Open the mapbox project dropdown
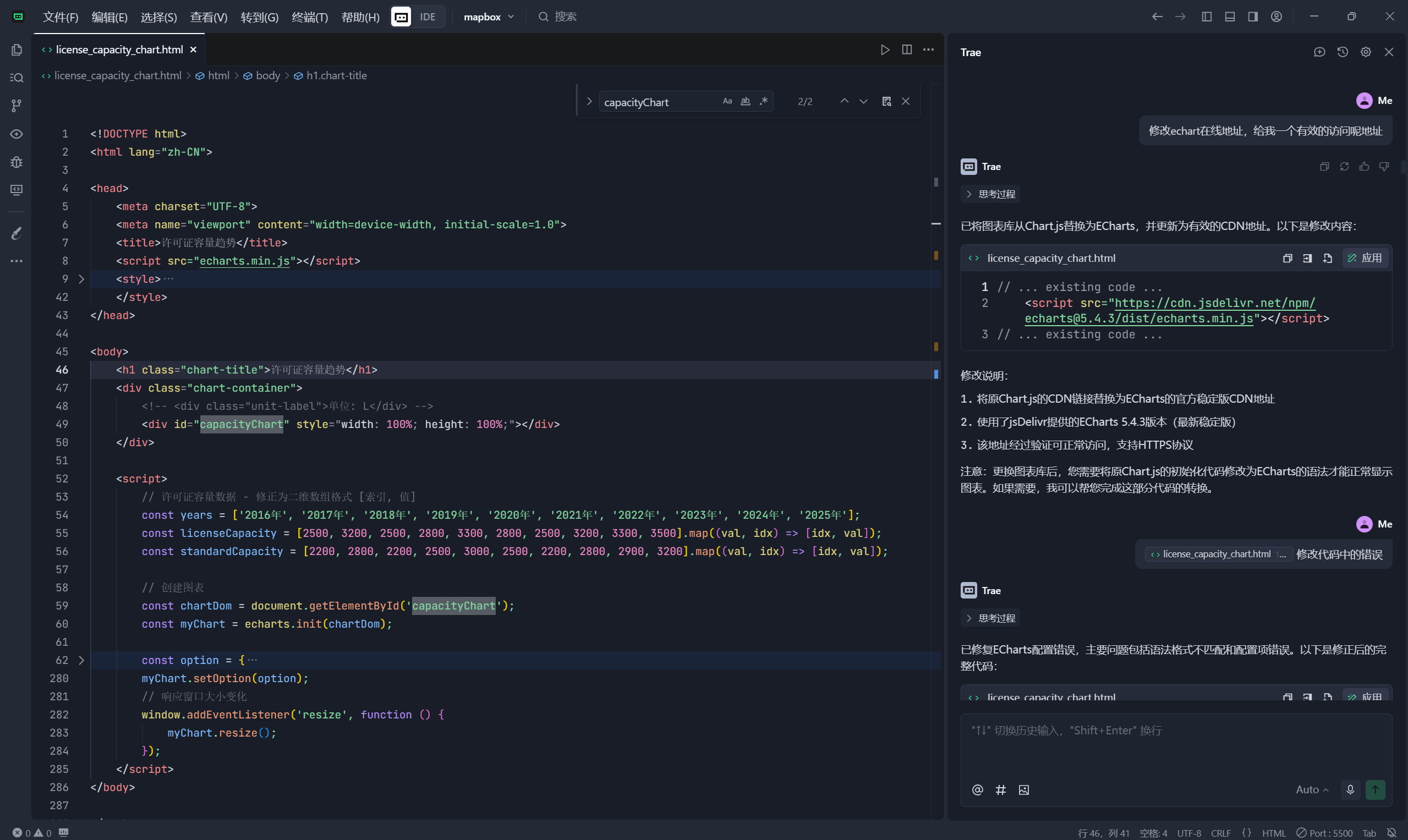 pyautogui.click(x=489, y=17)
